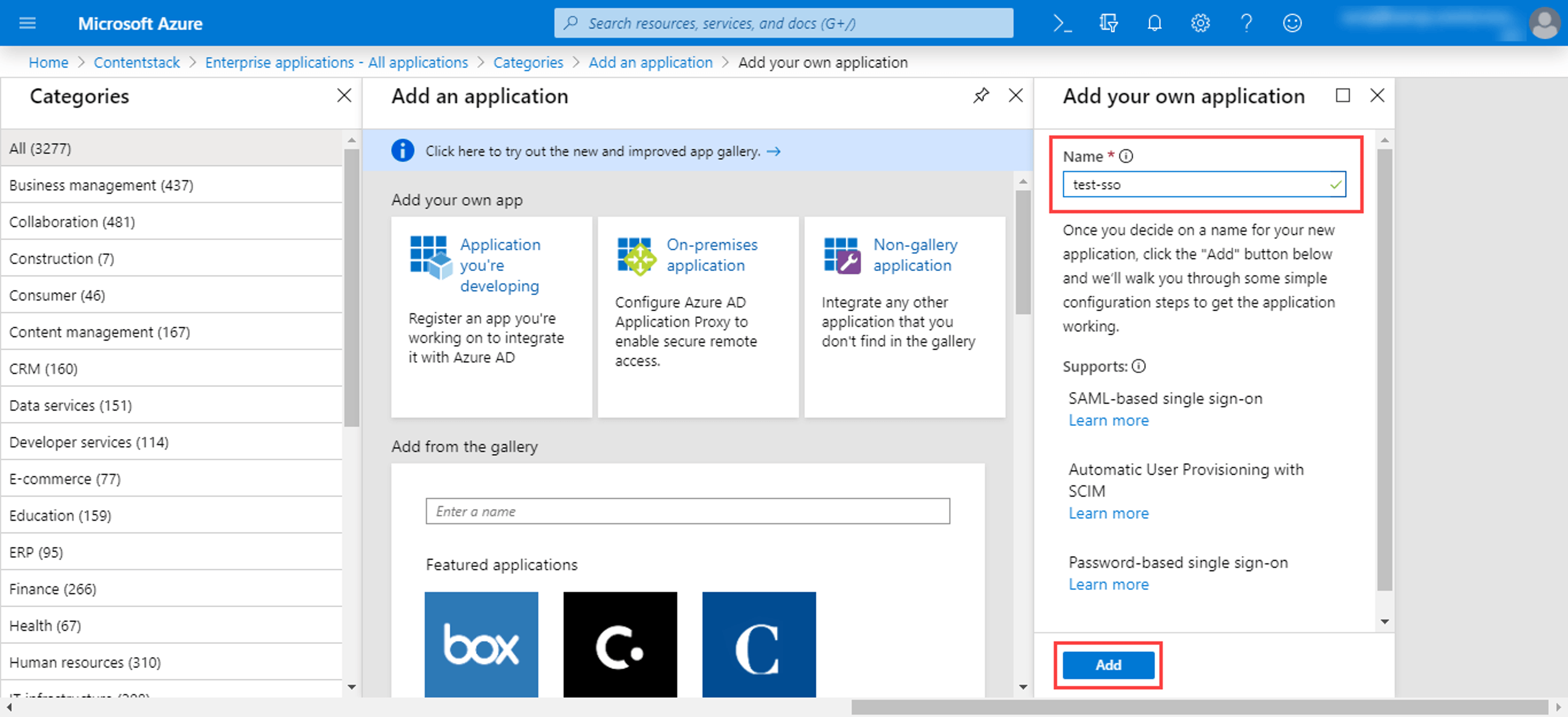Select the CRM (160) category

pyautogui.click(x=171, y=368)
